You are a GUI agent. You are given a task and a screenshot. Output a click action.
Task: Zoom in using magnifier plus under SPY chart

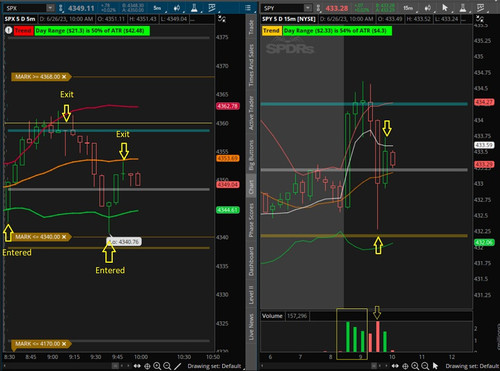point(415,366)
